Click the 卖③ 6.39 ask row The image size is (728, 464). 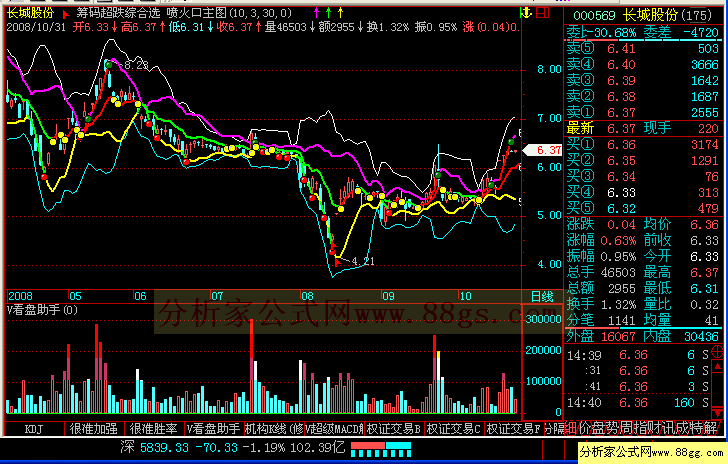[643, 80]
